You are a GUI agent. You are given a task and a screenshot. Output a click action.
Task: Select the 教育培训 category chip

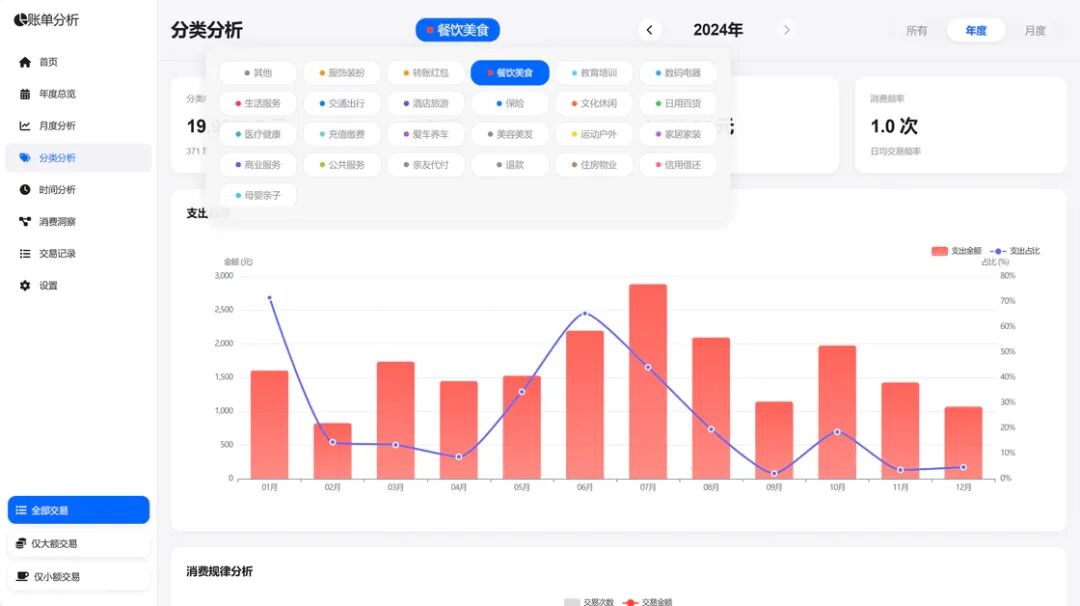(x=594, y=73)
